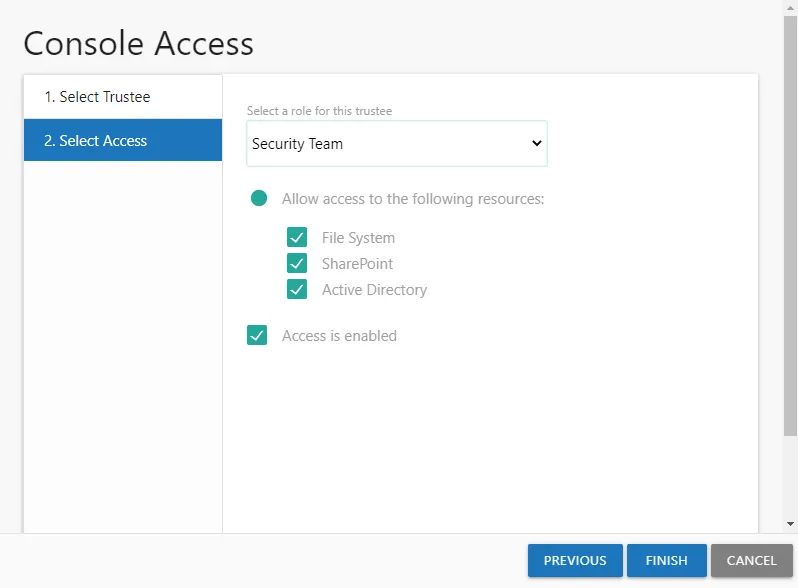Go to step 1 Select Trustee
The image size is (798, 588).
click(x=123, y=97)
